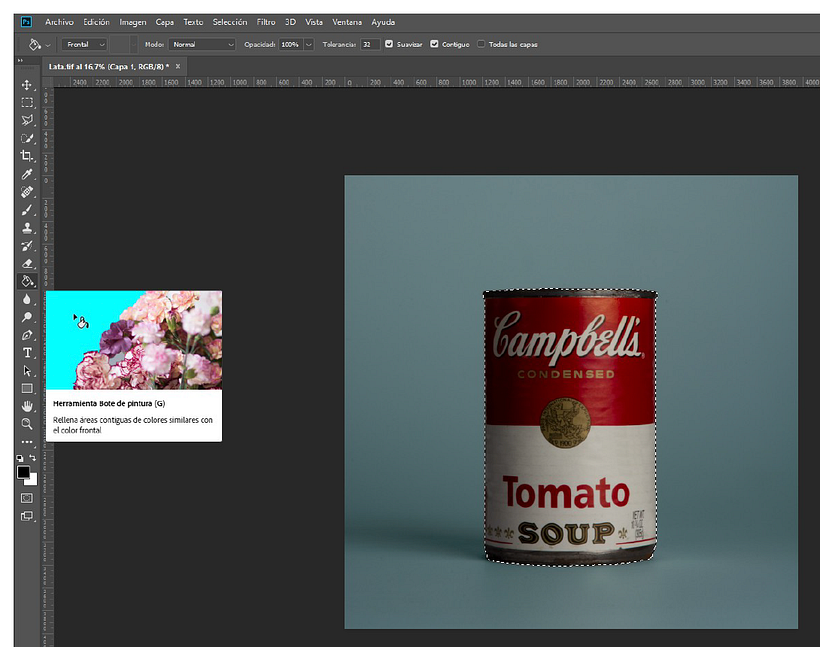
Task: Open the Ayuda menu
Action: (x=383, y=22)
